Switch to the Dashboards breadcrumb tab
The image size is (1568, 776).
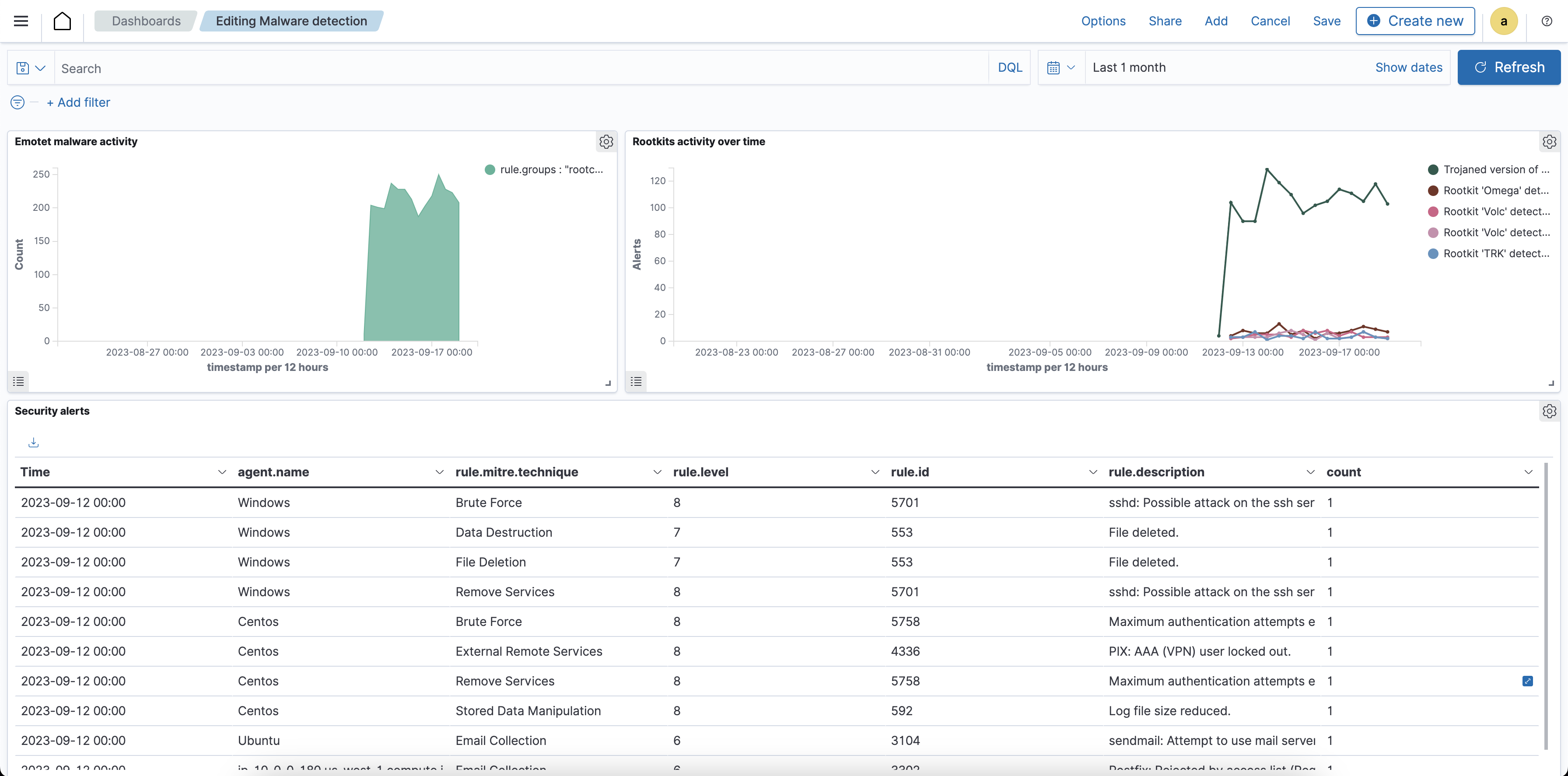[146, 21]
